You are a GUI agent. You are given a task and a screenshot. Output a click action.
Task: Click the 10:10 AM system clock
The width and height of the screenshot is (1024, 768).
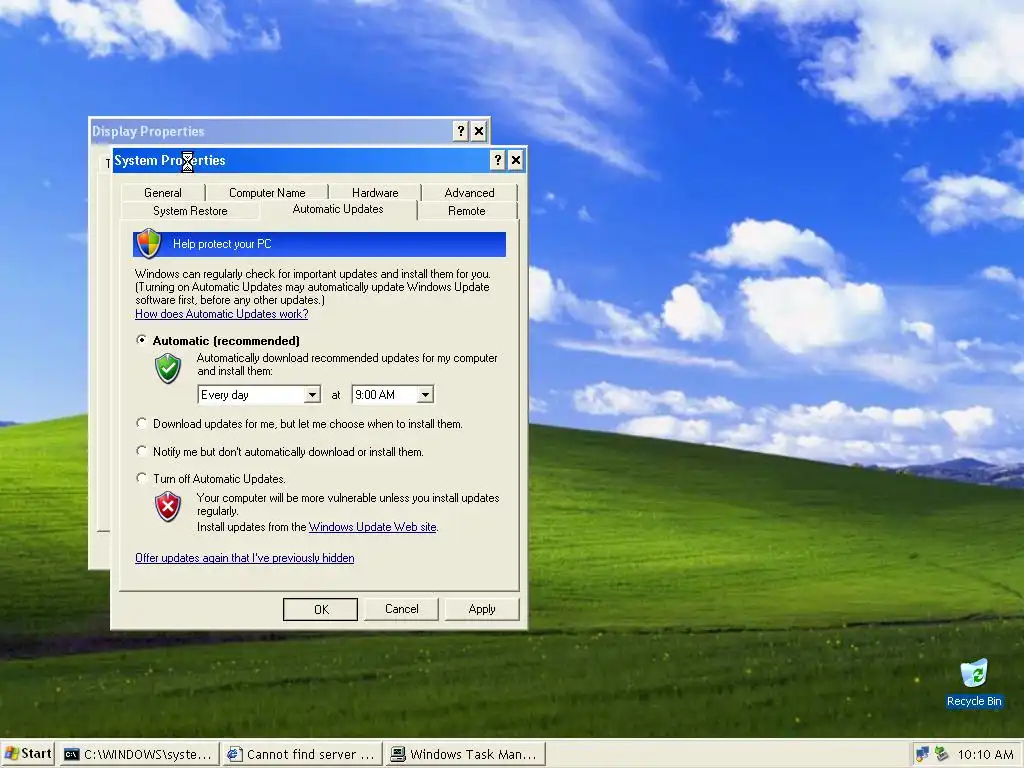pos(985,754)
